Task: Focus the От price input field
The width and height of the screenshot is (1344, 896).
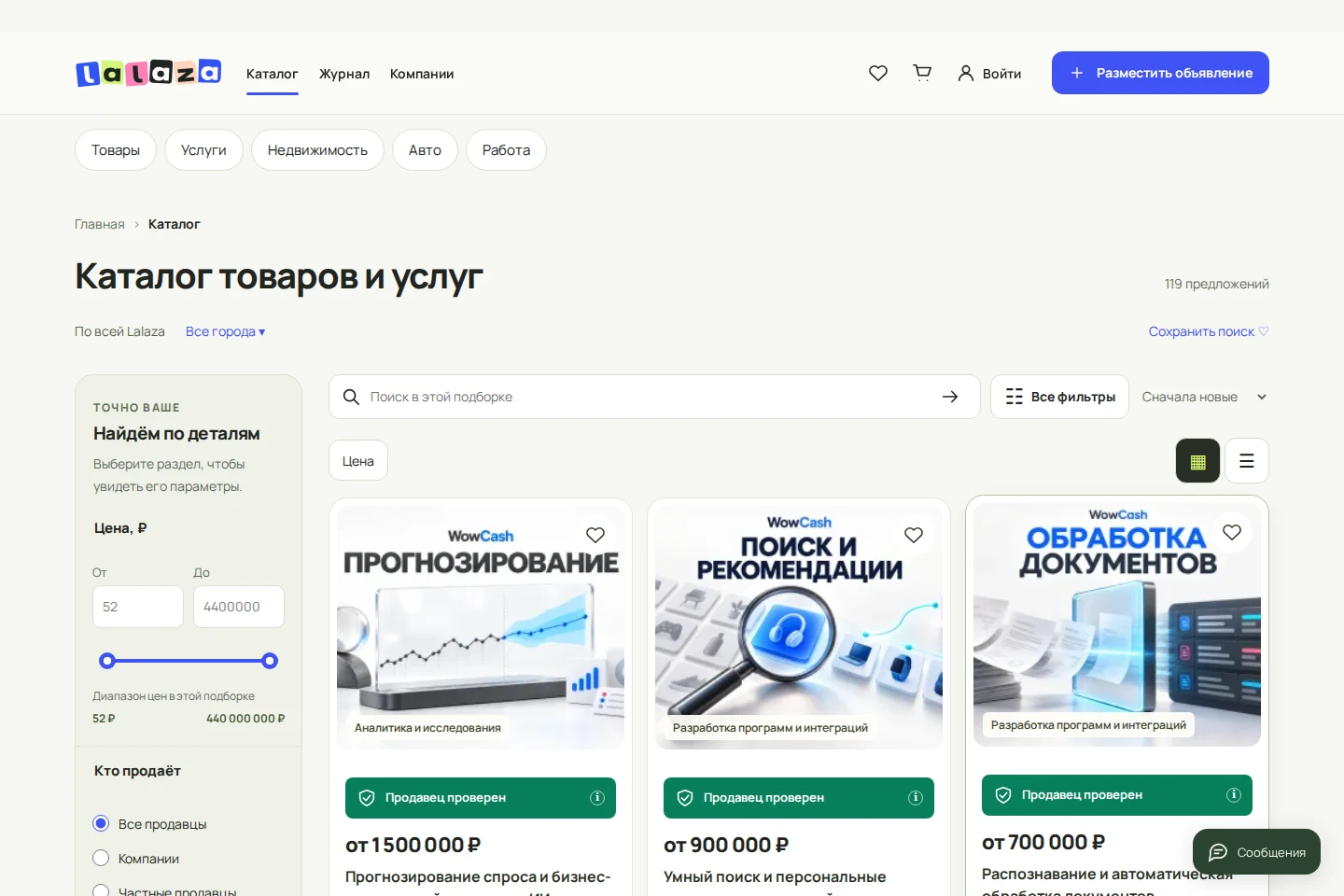Action: click(x=138, y=607)
